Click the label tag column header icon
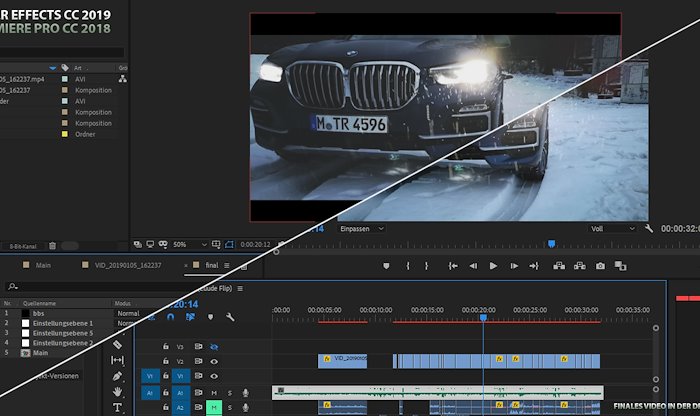The image size is (700, 416). [x=65, y=68]
